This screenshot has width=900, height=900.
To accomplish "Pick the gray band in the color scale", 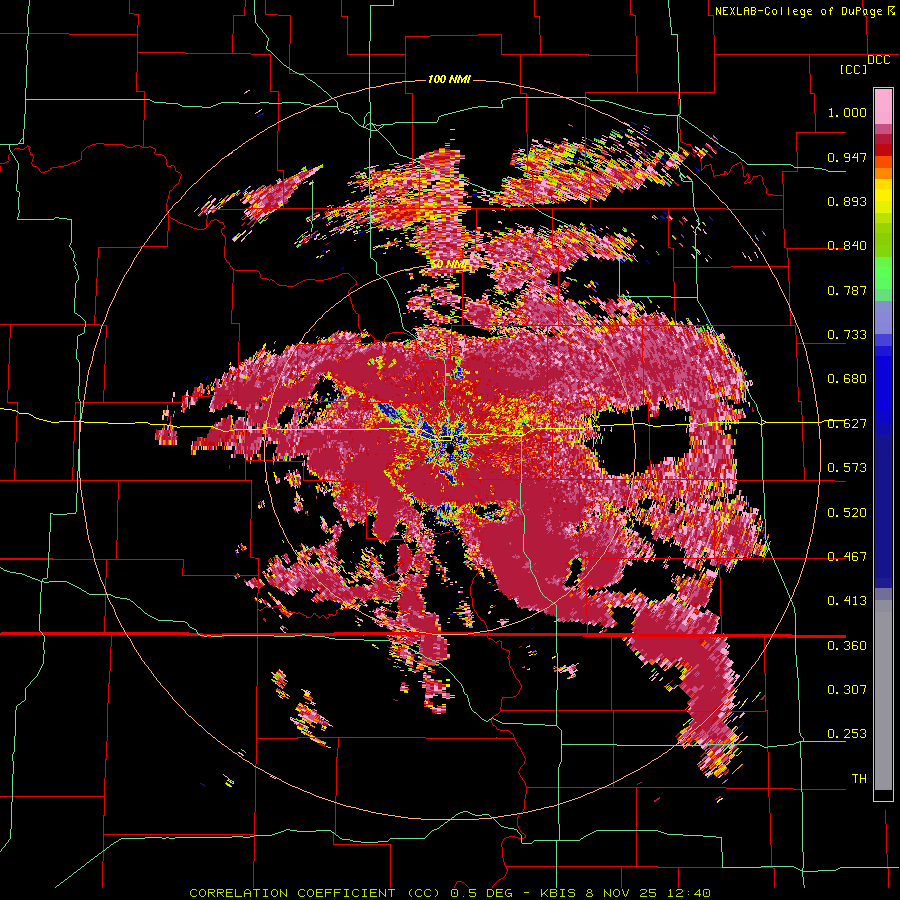I will click(x=883, y=695).
